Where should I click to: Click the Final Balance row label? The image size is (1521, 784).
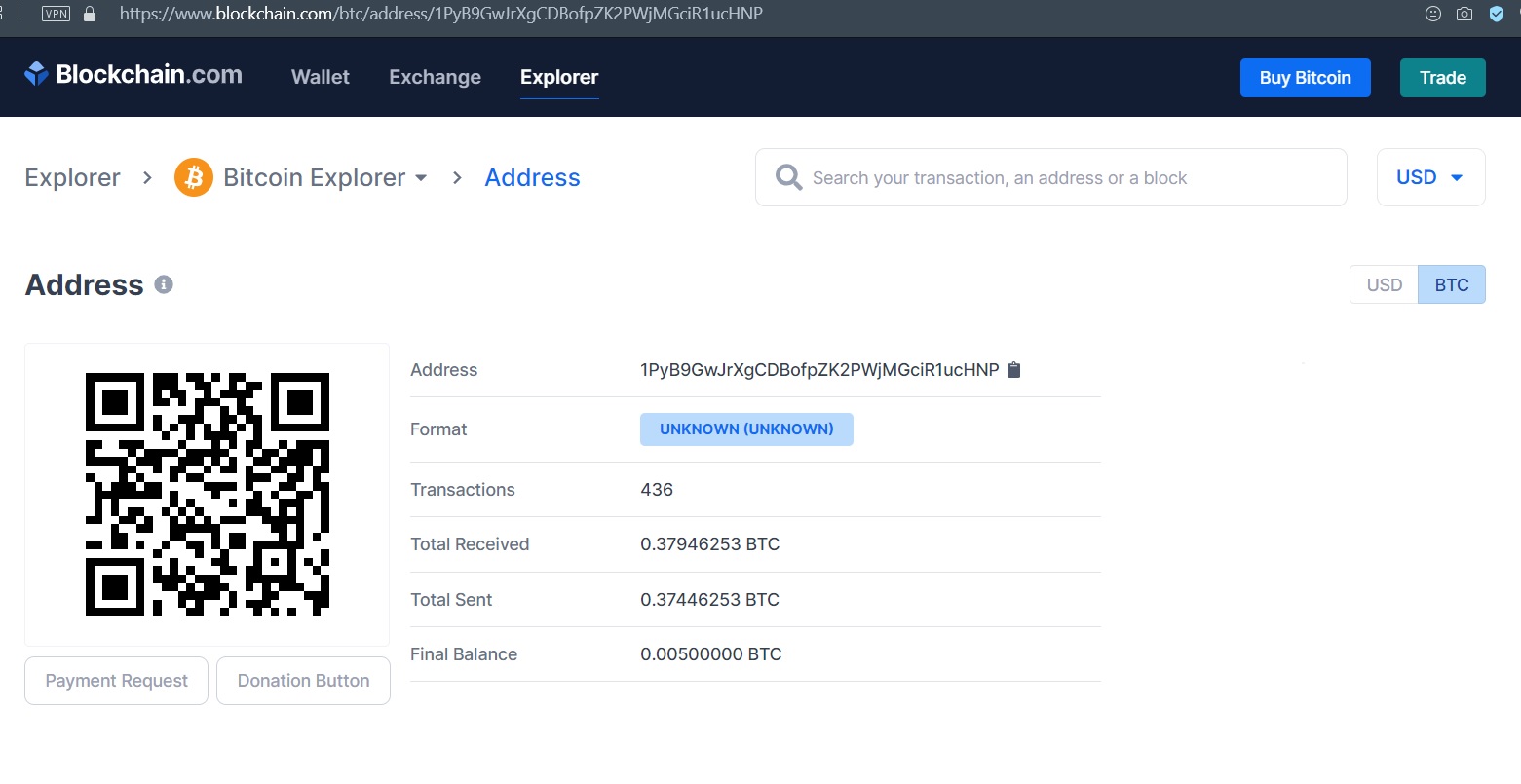point(464,654)
